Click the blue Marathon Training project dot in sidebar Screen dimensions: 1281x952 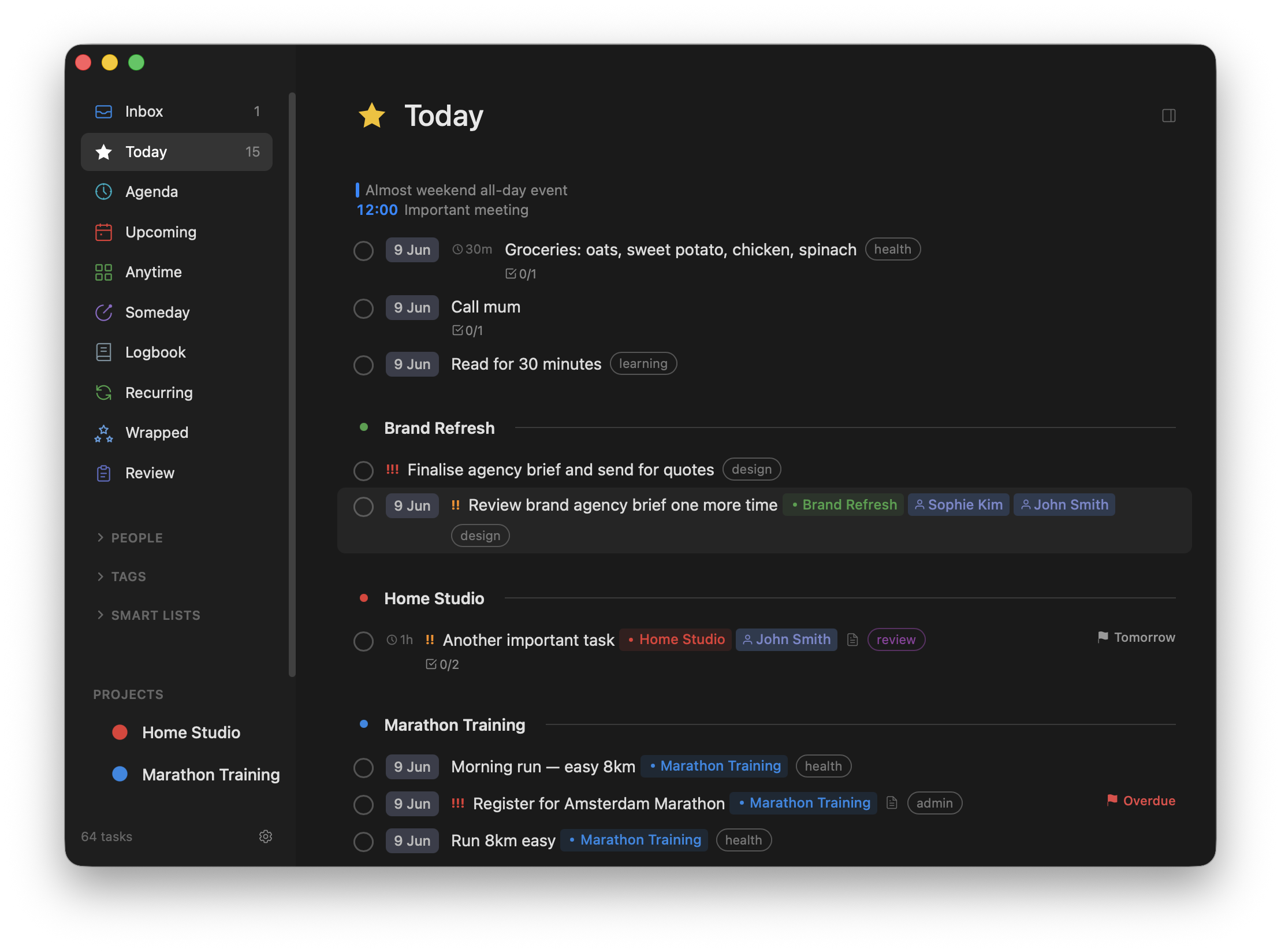pos(120,774)
